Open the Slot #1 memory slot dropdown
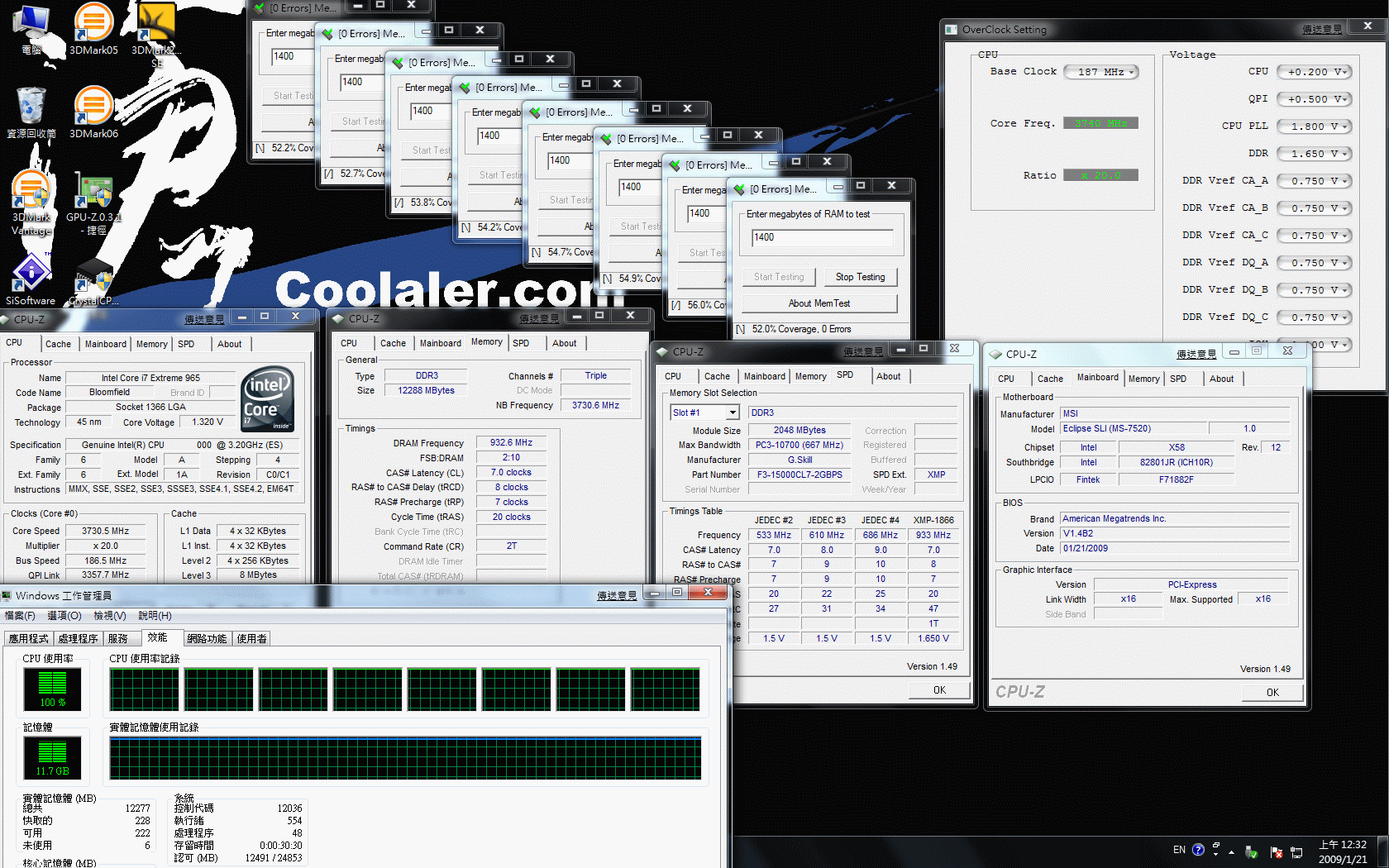This screenshot has width=1389, height=868. coord(732,413)
